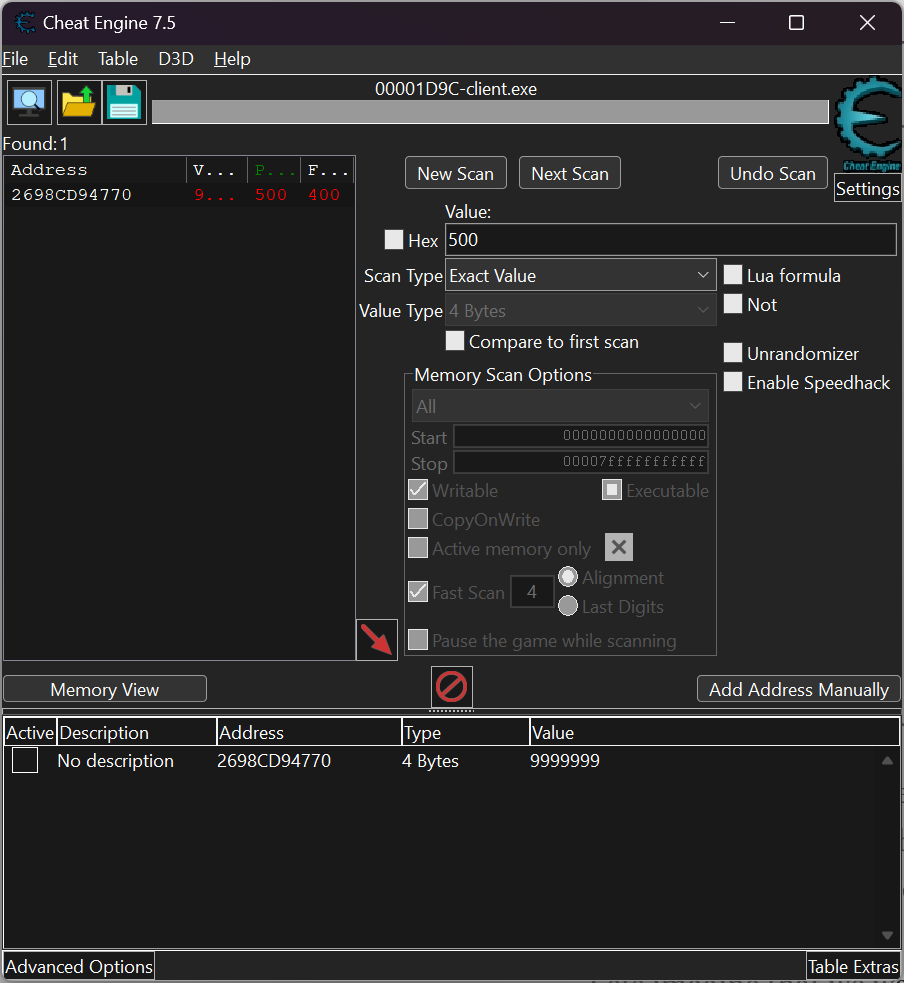Viewport: 904px width, 983px height.
Task: Copy selected address using the red arrow
Action: tap(377, 639)
